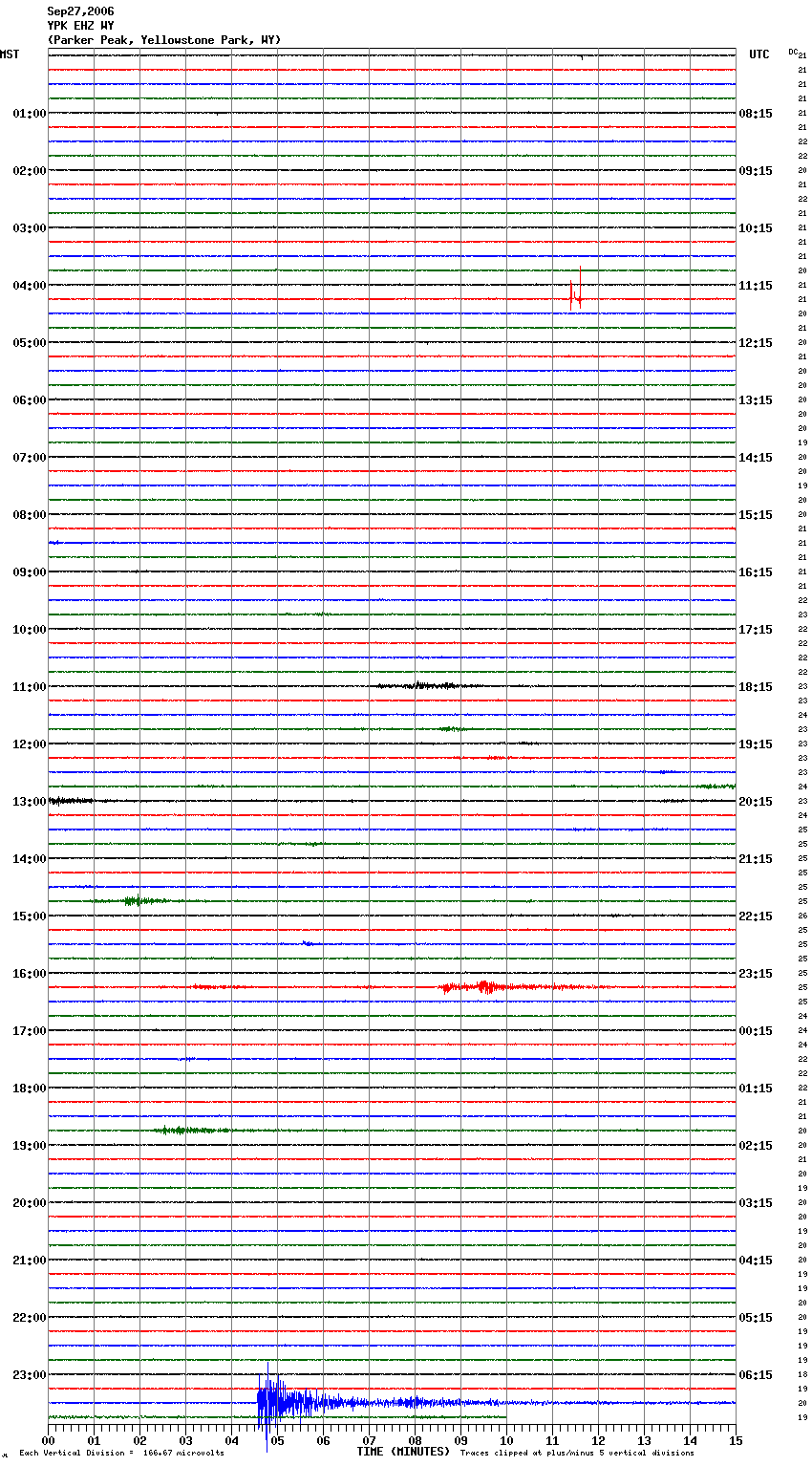Click minute tick label 10 on axis
Viewport: 812px width, 1466px height.
[506, 1440]
